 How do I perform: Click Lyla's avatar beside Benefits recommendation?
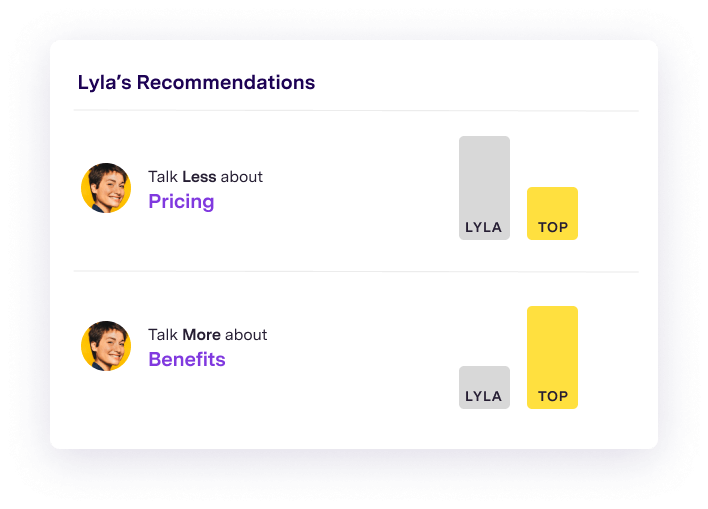(x=106, y=346)
